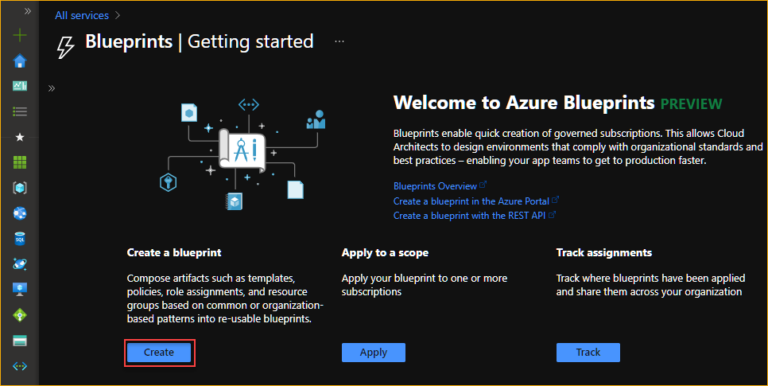The image size is (768, 386).
Task: Open Resource groups cube icon
Action: [x=20, y=188]
